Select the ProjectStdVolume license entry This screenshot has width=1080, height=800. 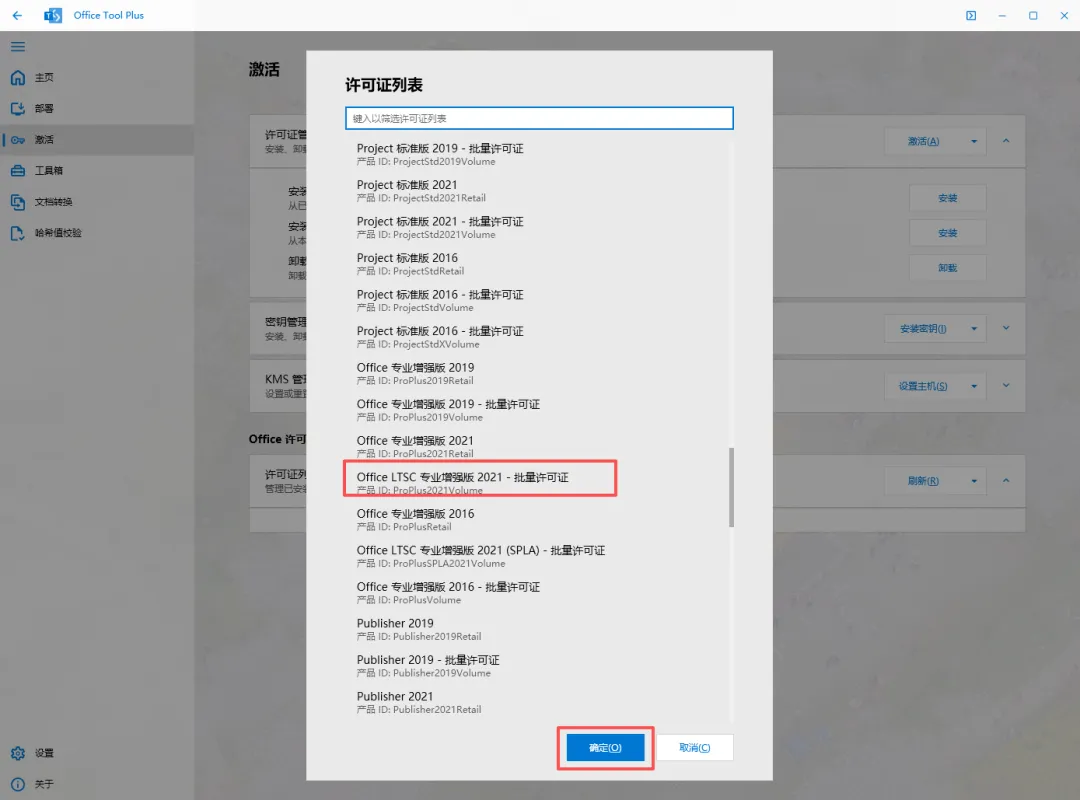(539, 300)
